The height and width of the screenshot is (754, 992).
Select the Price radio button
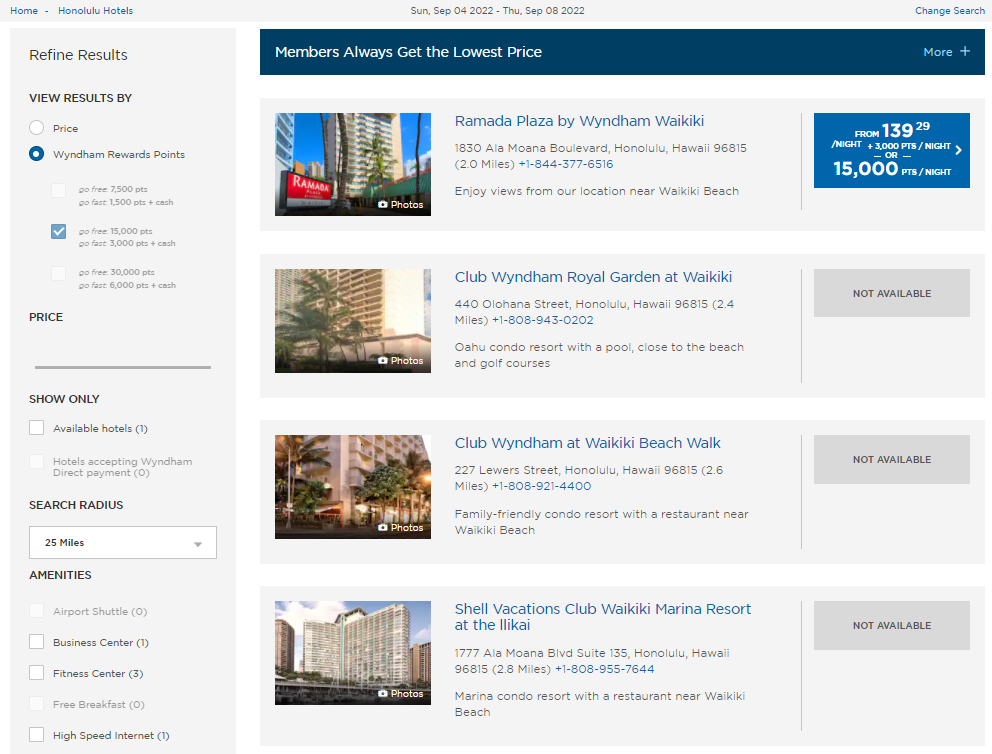[37, 128]
